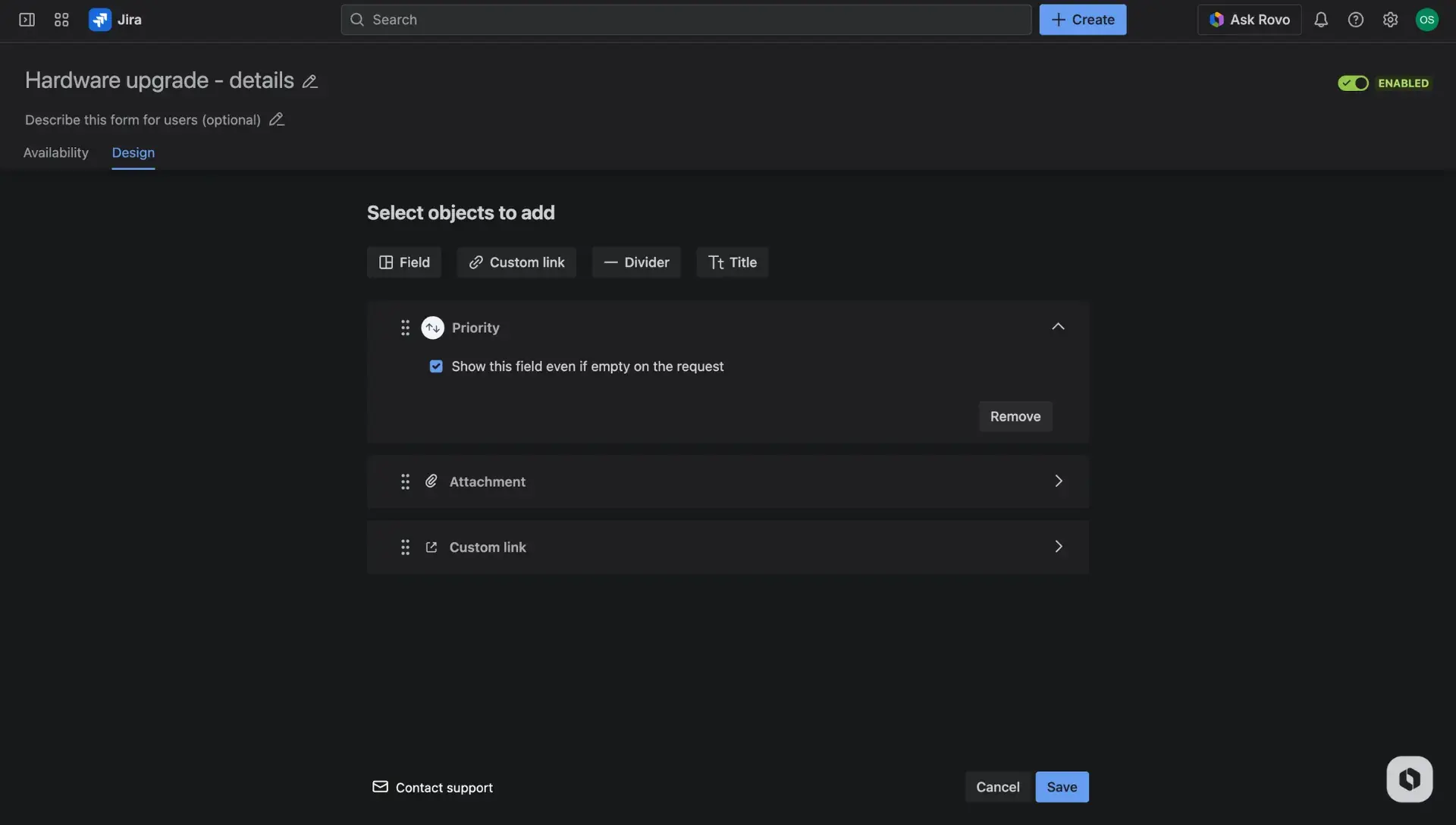1456x825 pixels.
Task: Click inside the Search field
Action: click(x=682, y=20)
